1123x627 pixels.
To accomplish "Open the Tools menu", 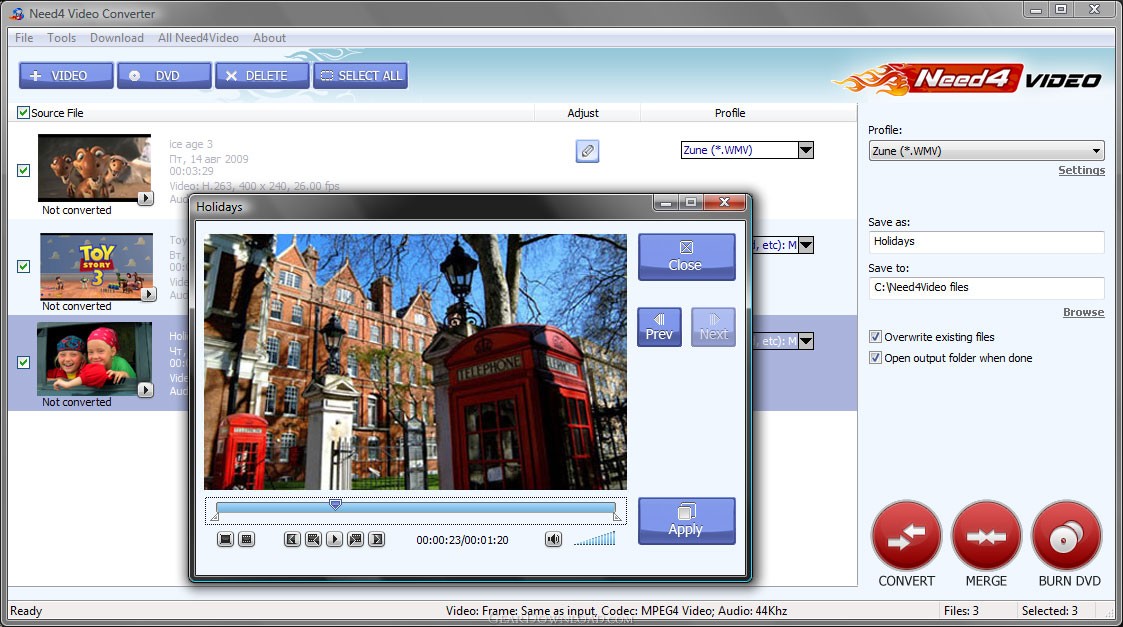I will tap(62, 38).
